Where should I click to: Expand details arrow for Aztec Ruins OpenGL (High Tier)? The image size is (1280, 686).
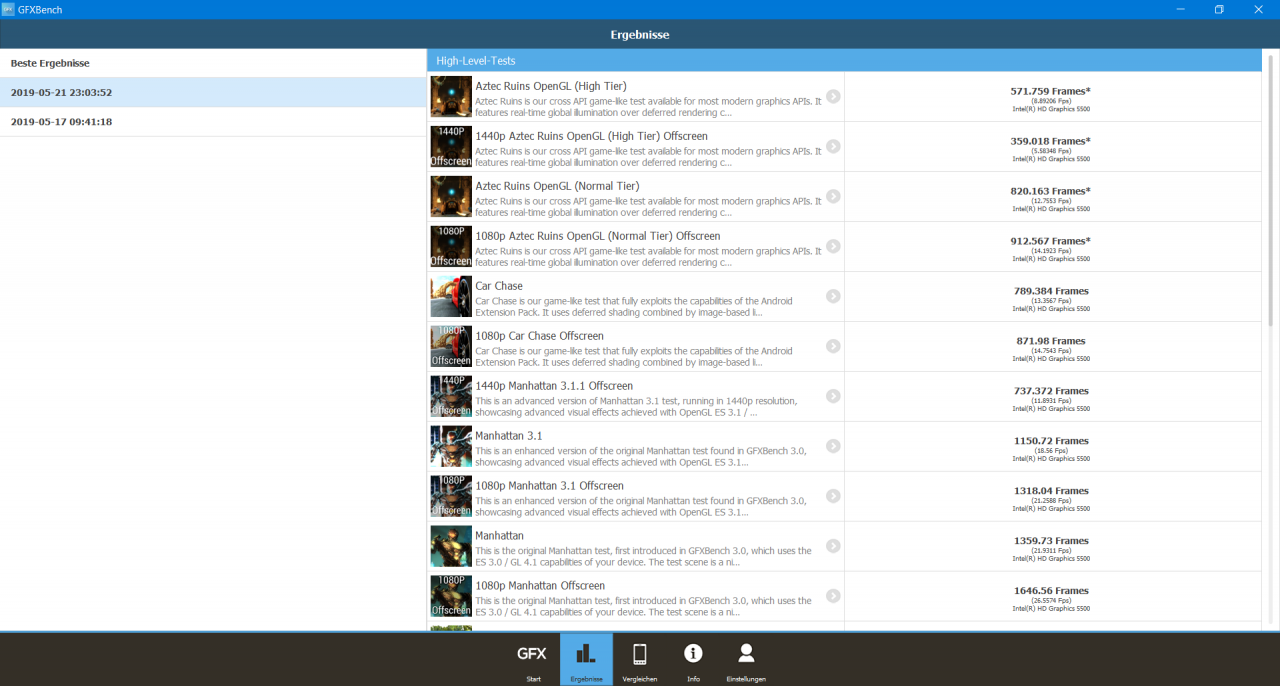(833, 96)
